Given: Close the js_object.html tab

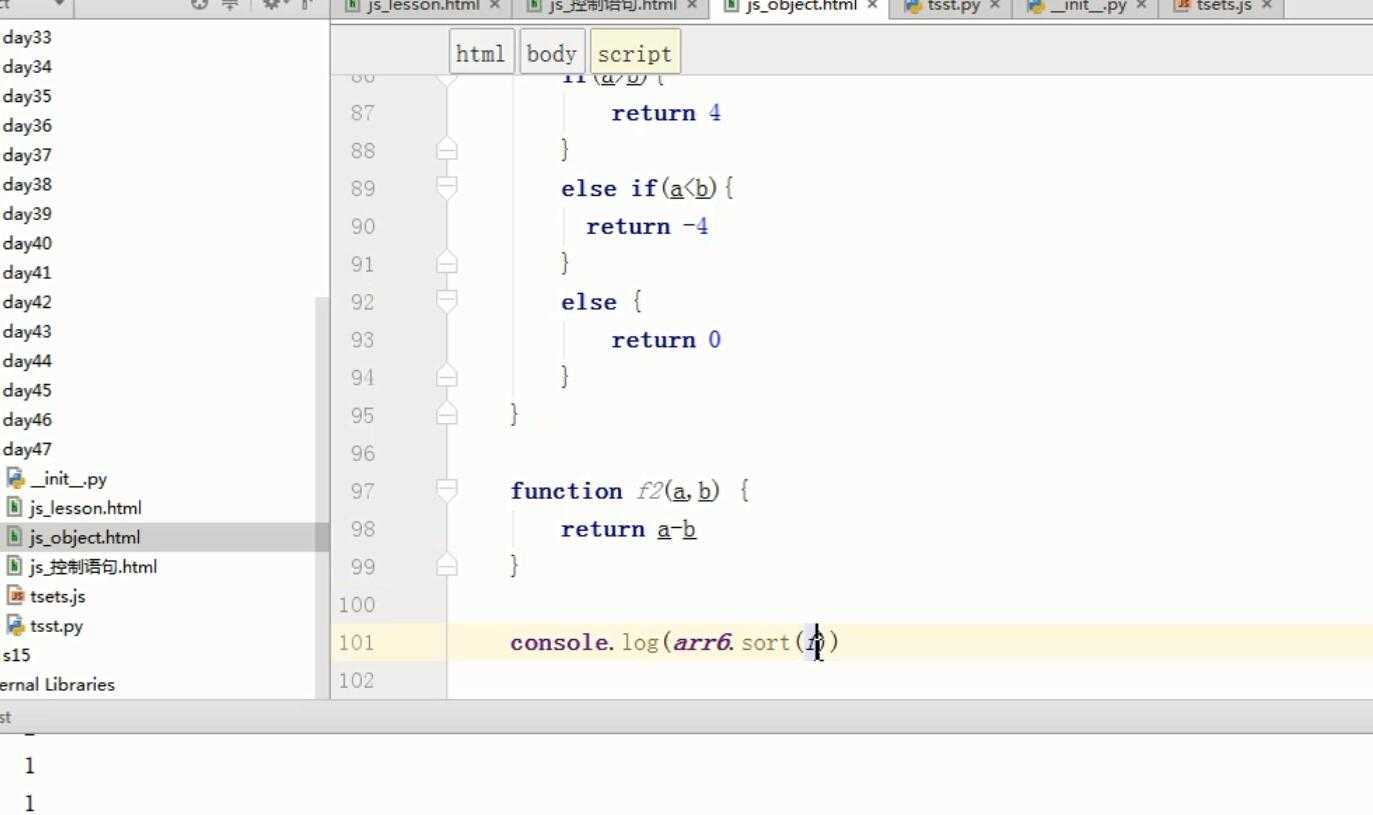Looking at the screenshot, I should (x=871, y=6).
